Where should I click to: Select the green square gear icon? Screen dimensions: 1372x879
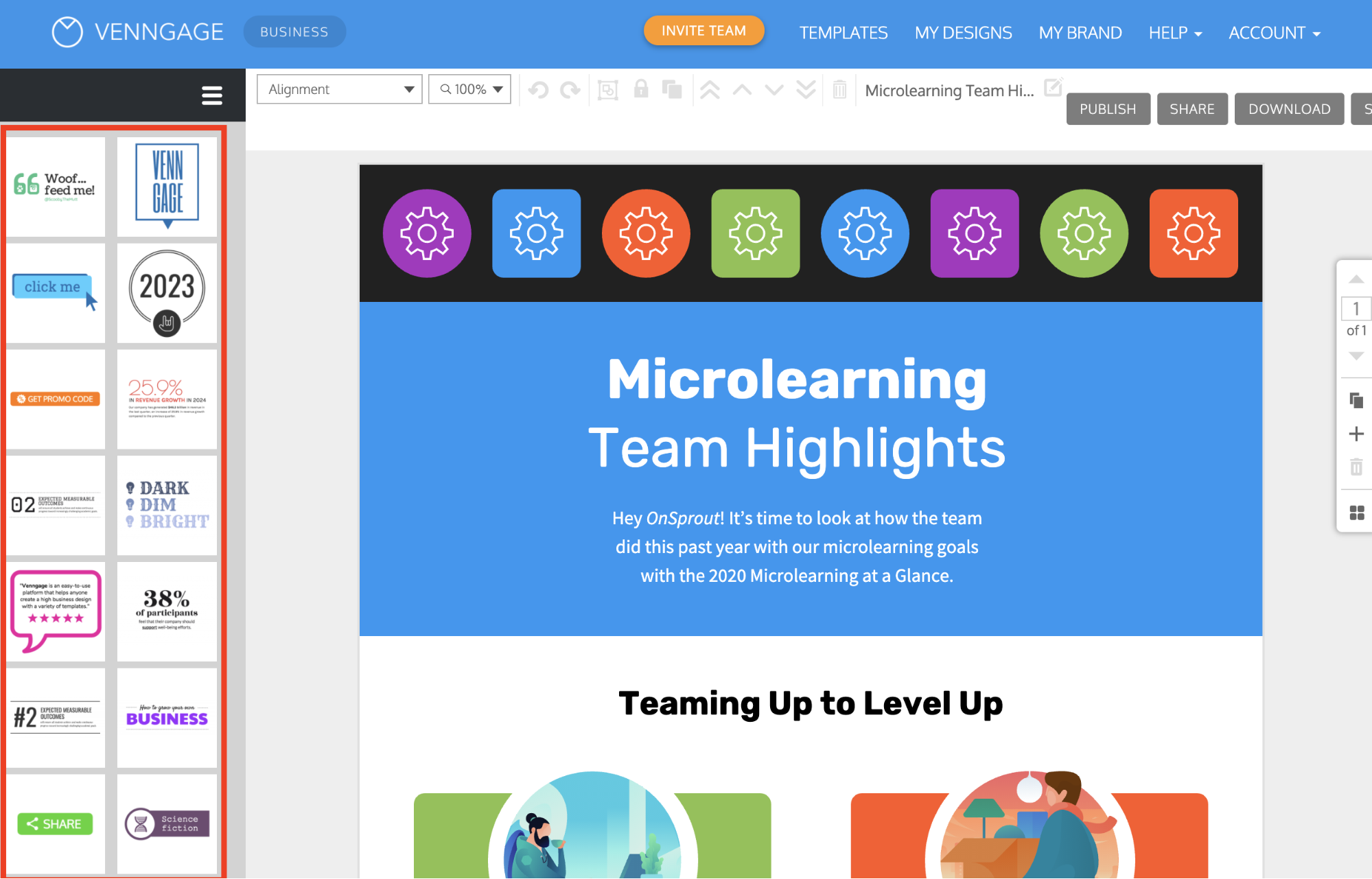tap(756, 233)
